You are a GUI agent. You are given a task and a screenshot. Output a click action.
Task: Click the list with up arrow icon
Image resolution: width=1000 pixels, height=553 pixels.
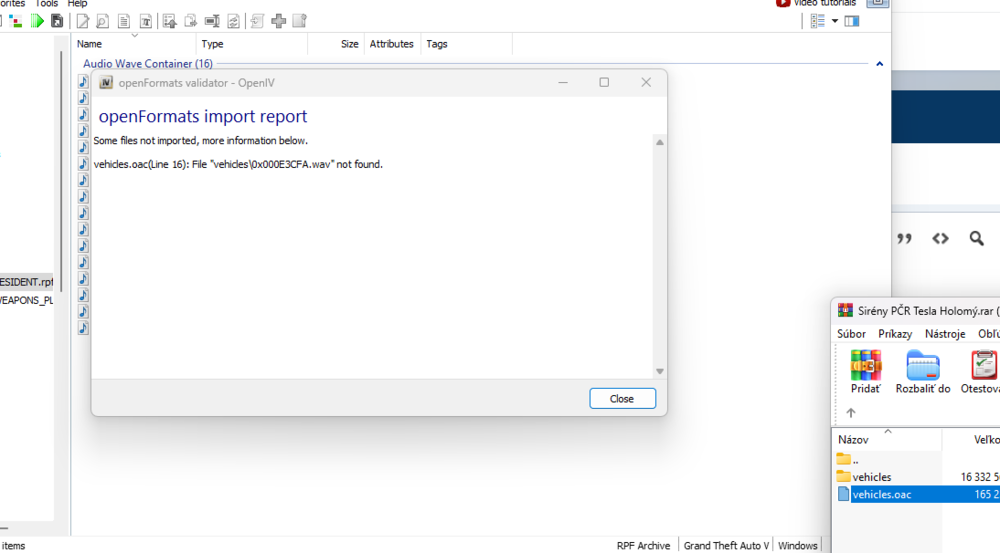170,21
